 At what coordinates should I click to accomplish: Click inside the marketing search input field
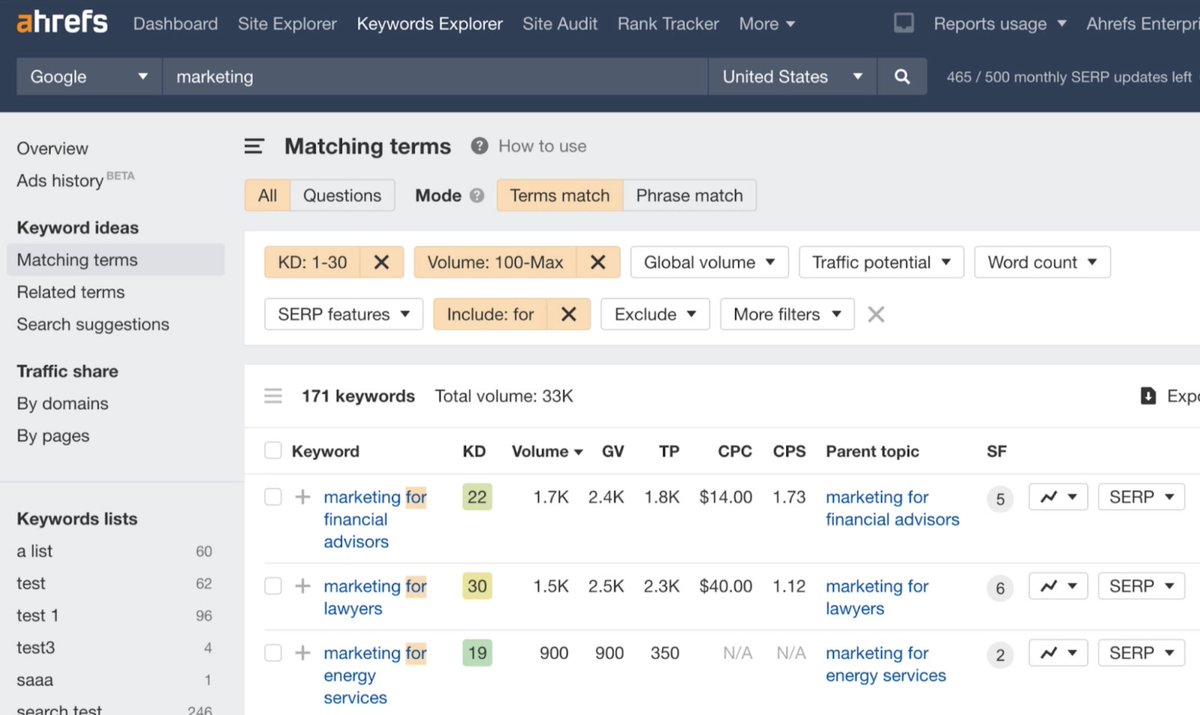(430, 76)
